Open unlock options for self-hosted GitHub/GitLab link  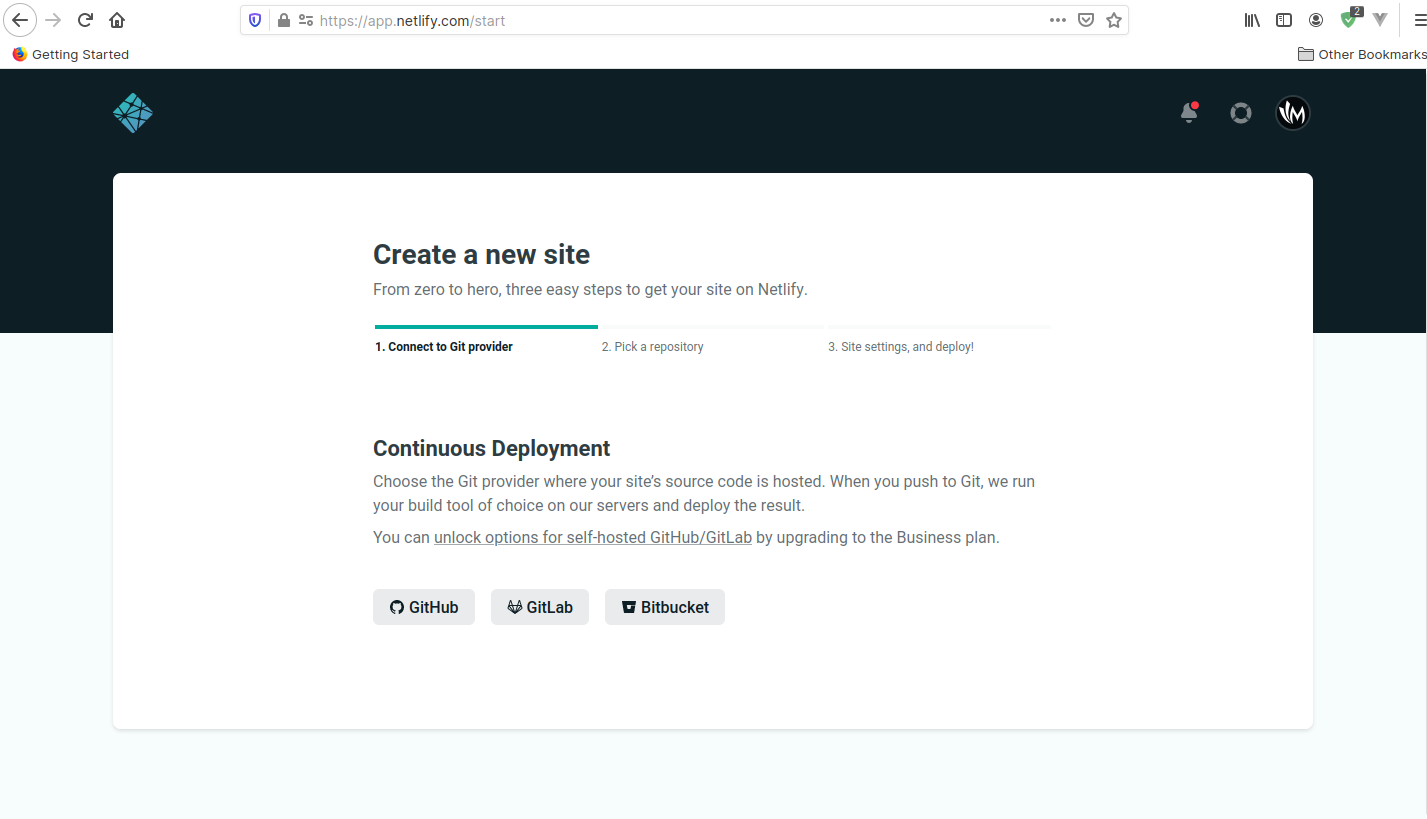pyautogui.click(x=593, y=537)
